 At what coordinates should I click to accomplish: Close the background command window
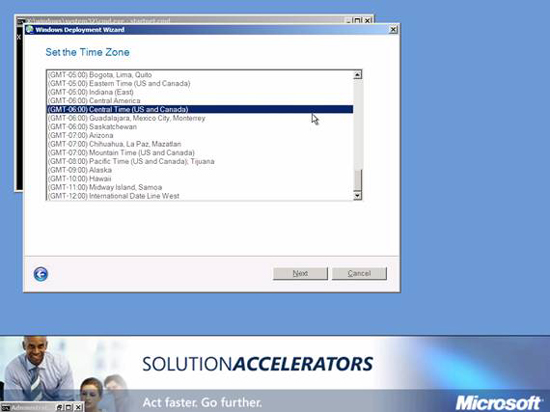pos(367,21)
